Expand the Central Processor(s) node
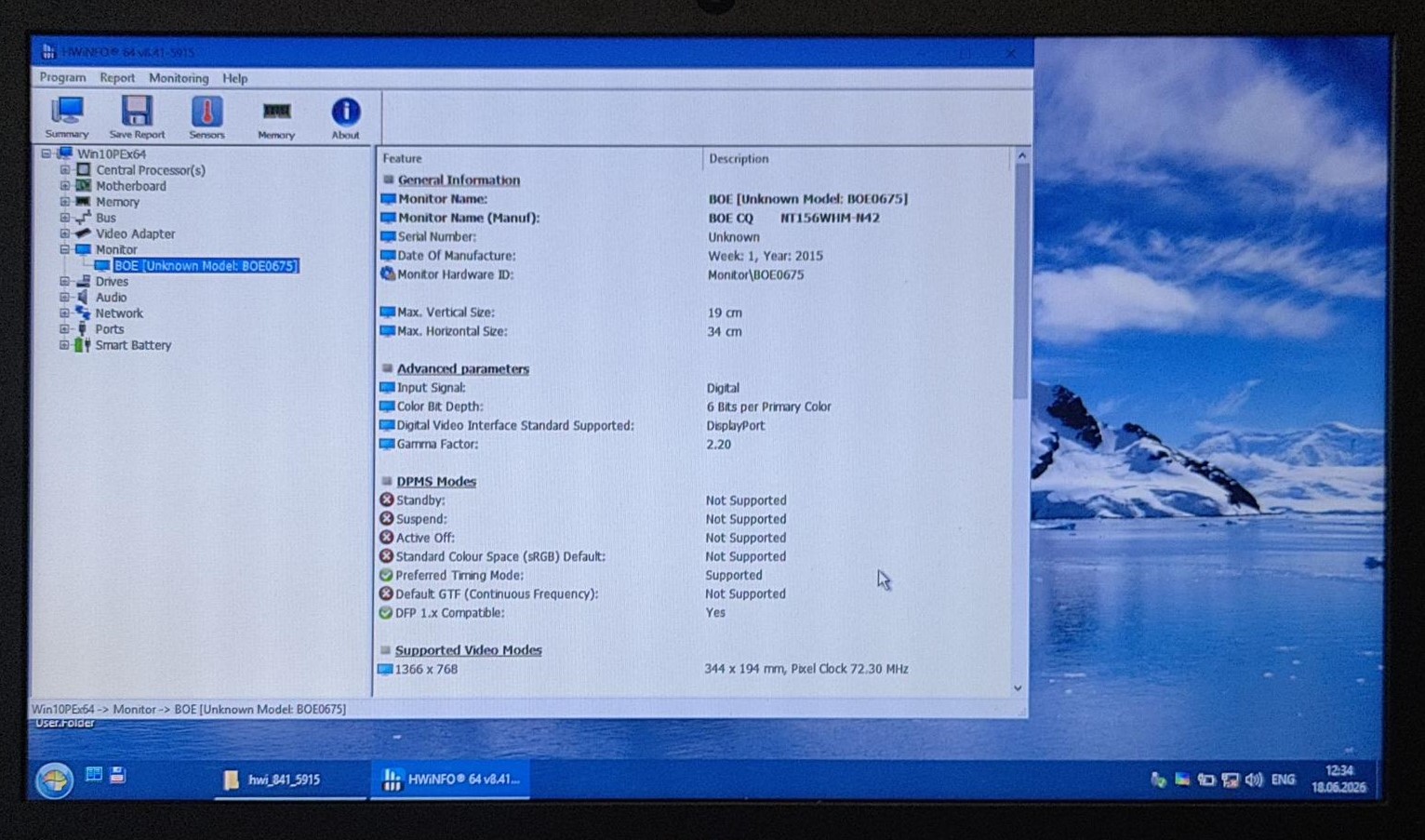Viewport: 1425px width, 840px height. (x=64, y=170)
